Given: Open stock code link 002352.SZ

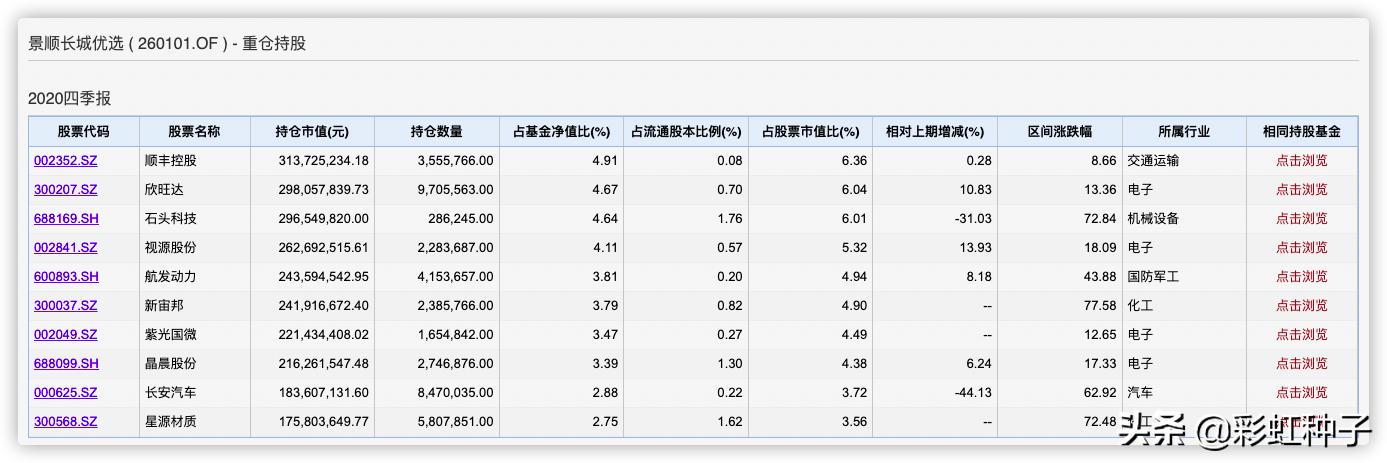Looking at the screenshot, I should click(x=65, y=160).
